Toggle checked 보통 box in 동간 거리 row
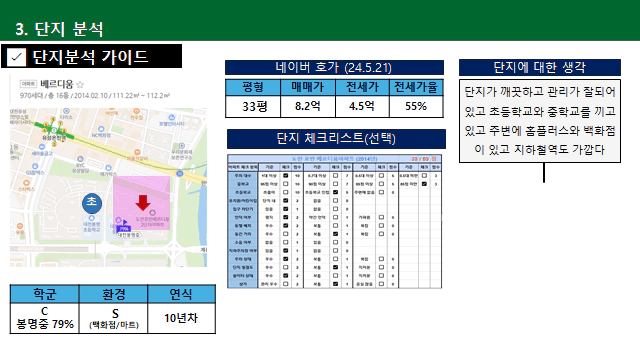640x360 pixels. coord(335,234)
